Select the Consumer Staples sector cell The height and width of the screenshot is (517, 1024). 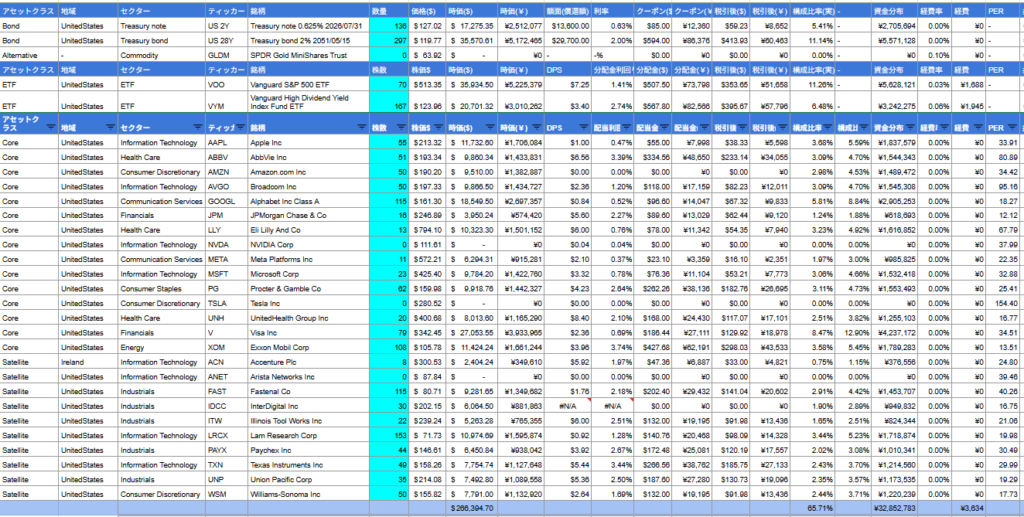(161, 289)
